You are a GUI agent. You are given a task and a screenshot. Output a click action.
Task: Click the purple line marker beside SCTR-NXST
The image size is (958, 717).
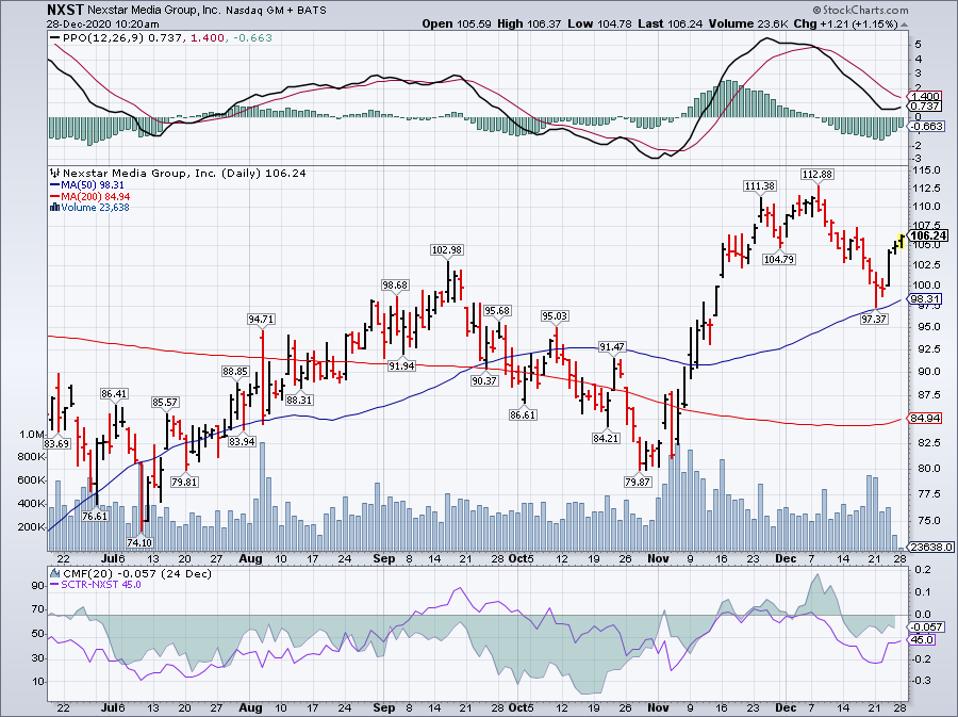point(55,584)
